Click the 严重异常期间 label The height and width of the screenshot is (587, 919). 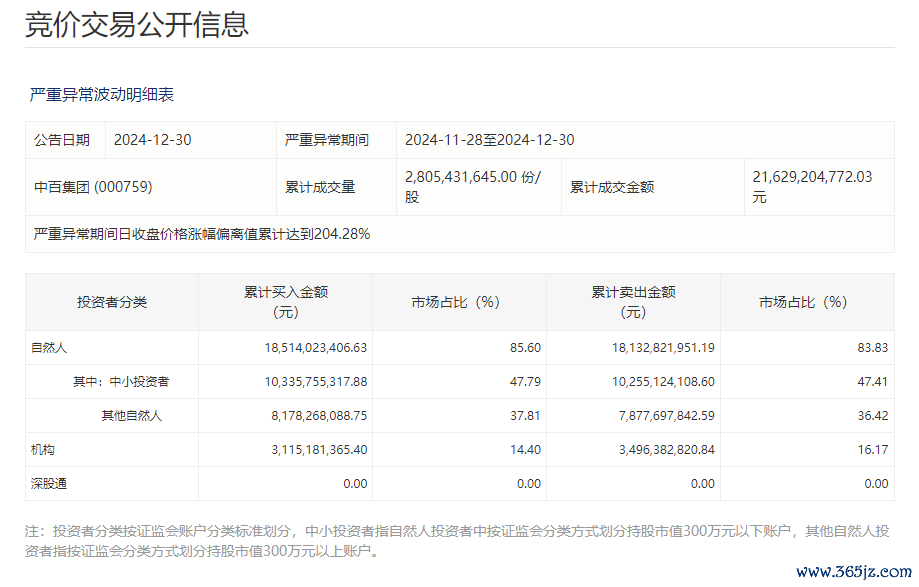(326, 140)
